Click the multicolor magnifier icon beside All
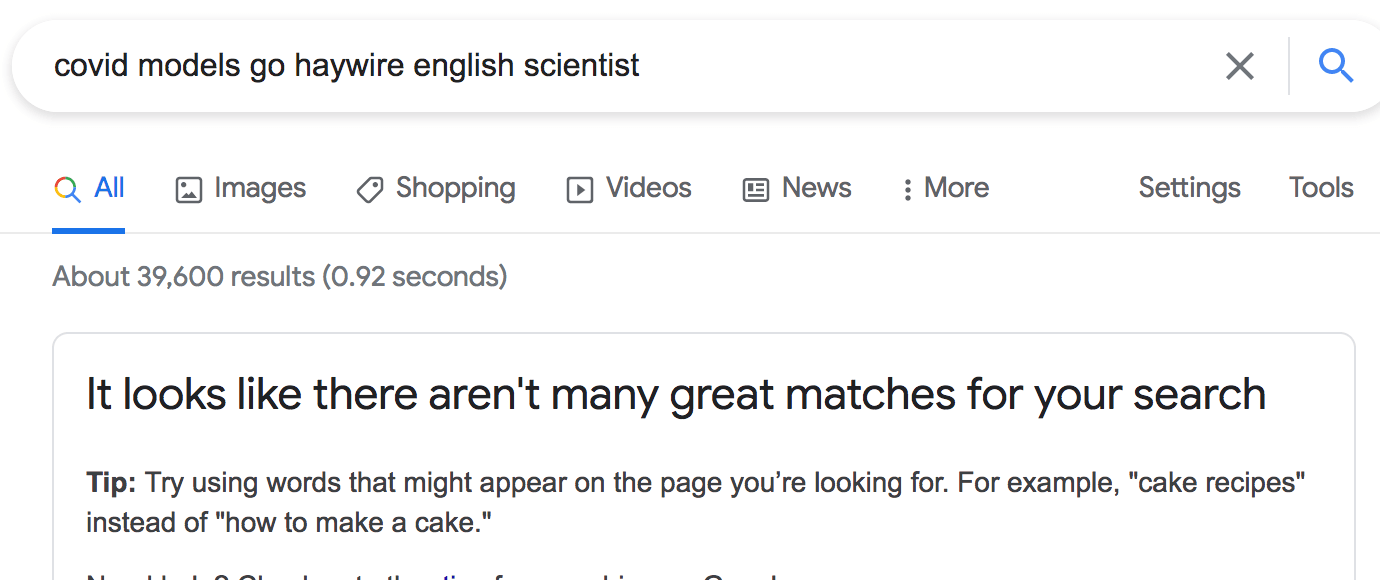The width and height of the screenshot is (1380, 580). coord(67,189)
